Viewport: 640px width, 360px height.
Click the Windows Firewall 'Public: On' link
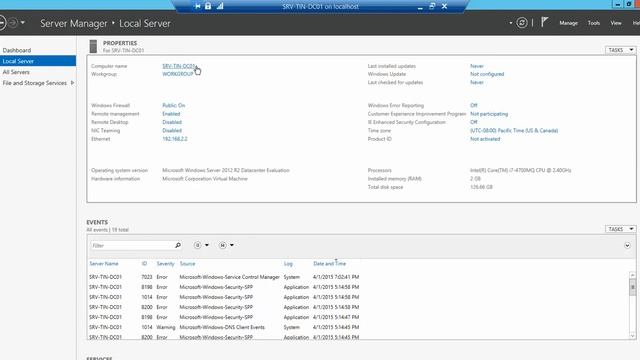click(x=173, y=105)
